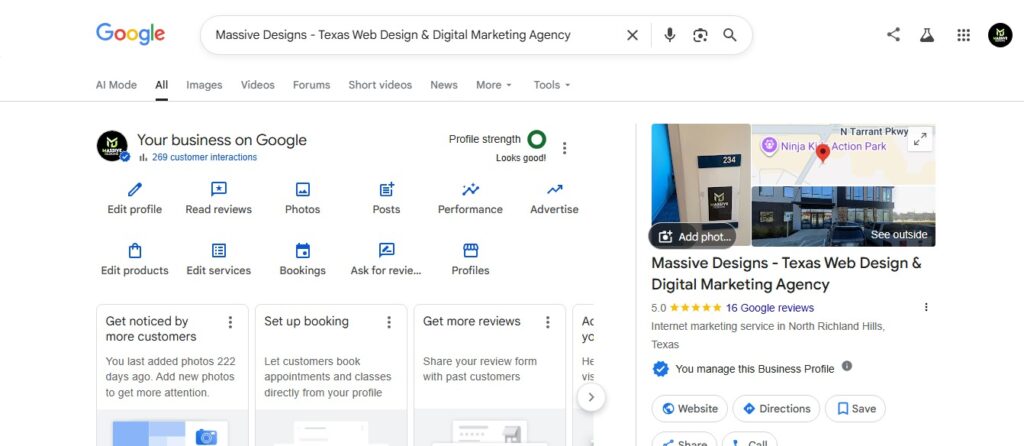The height and width of the screenshot is (446, 1024).
Task: Clear the search box with X icon
Action: (x=632, y=35)
